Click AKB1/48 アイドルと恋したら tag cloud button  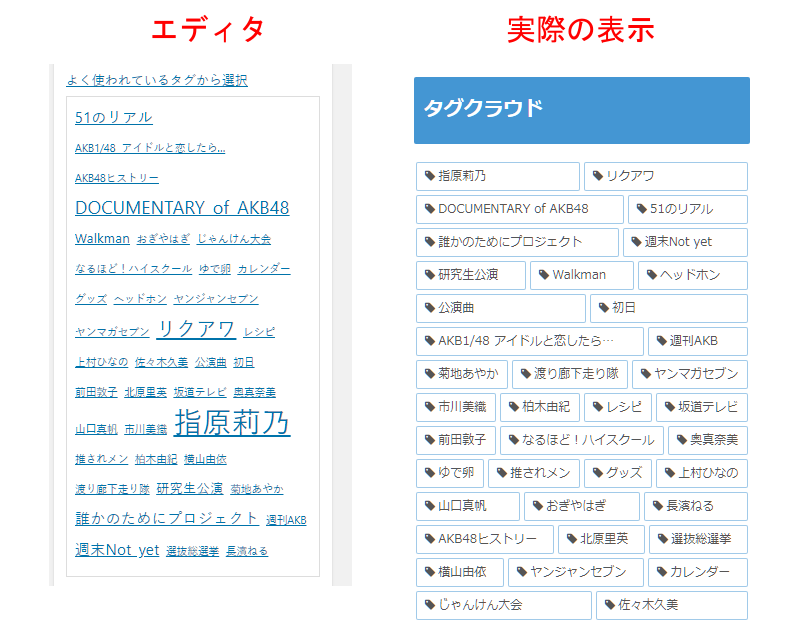tap(530, 341)
